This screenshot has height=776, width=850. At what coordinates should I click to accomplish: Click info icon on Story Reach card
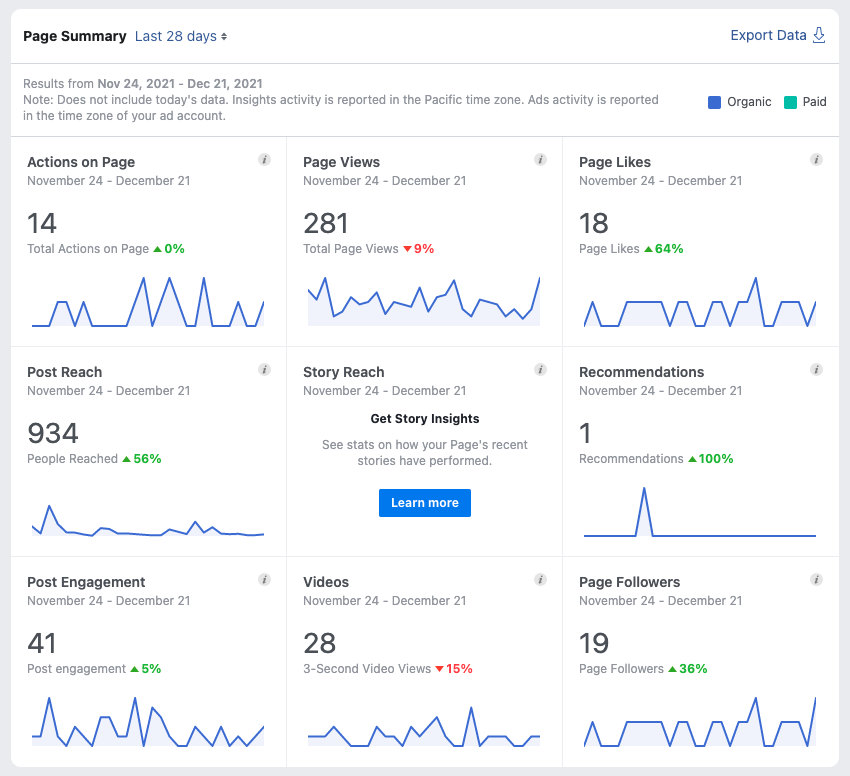coord(540,369)
